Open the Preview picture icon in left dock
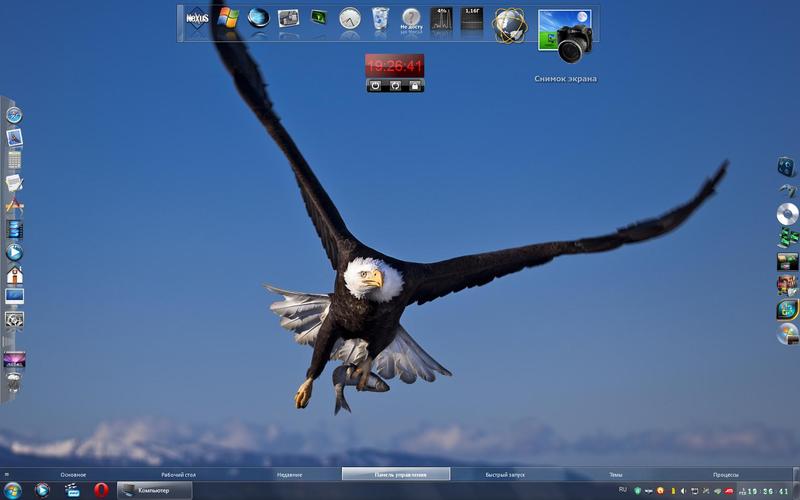The height and width of the screenshot is (500, 800). tap(14, 138)
